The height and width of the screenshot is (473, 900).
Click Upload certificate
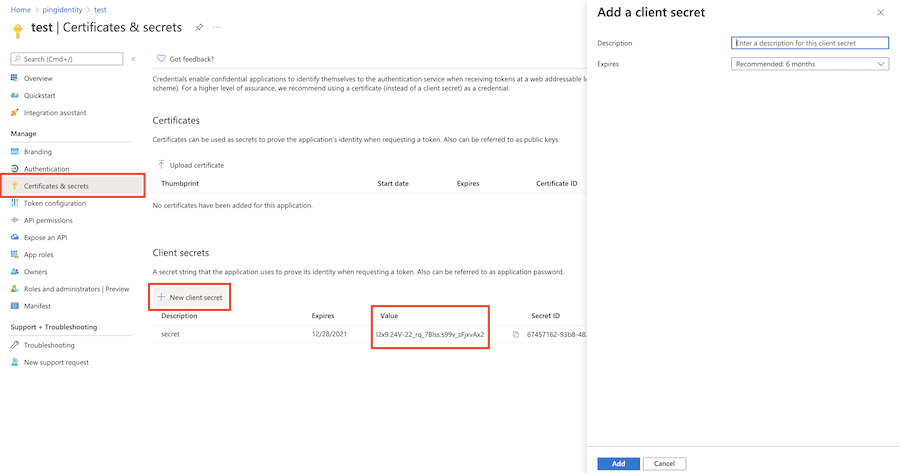coord(191,165)
